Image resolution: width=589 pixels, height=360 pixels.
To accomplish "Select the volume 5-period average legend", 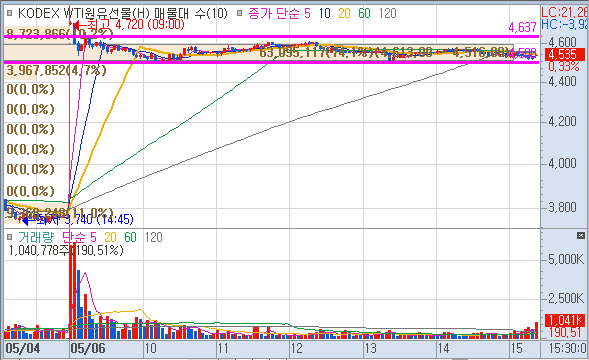I will (93, 237).
